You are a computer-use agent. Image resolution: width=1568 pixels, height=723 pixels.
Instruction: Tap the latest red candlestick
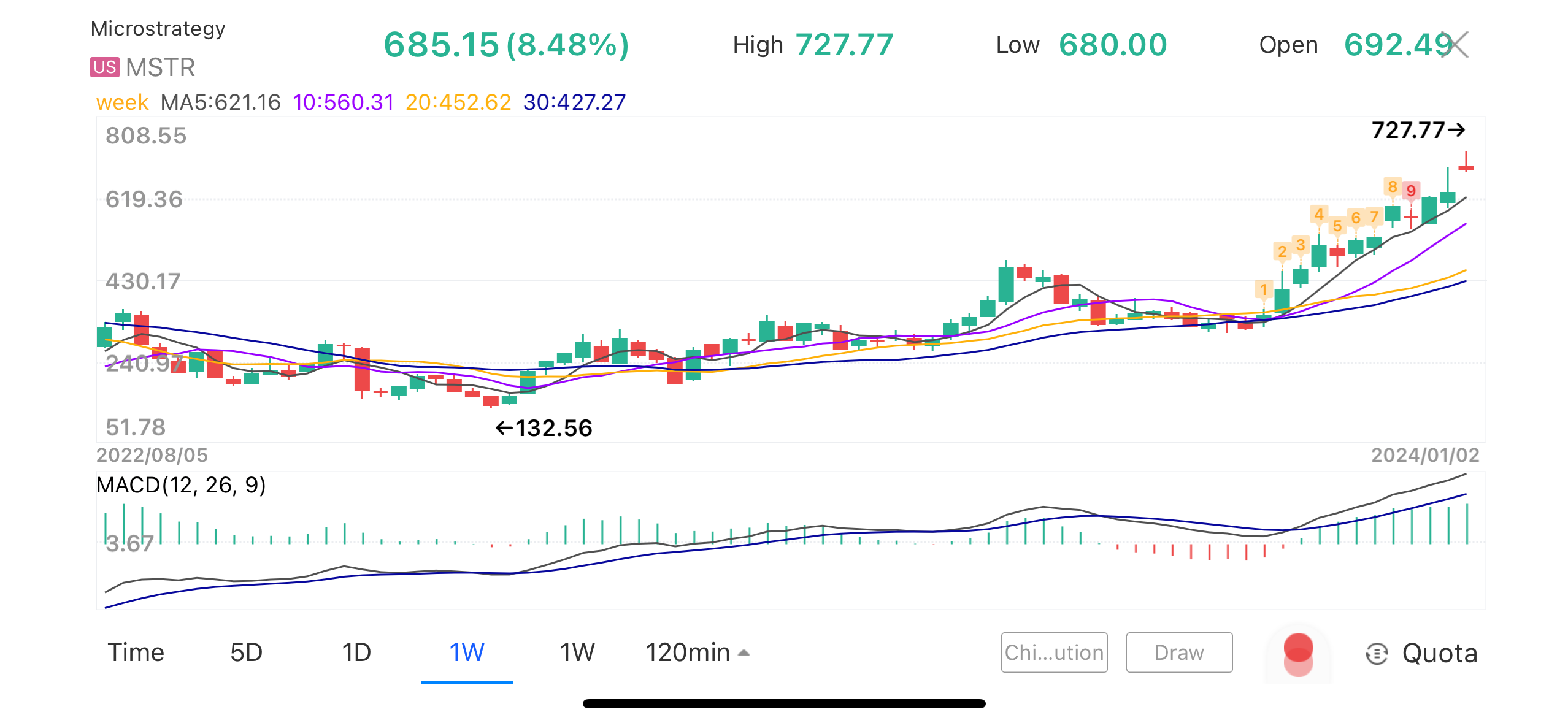[1466, 166]
